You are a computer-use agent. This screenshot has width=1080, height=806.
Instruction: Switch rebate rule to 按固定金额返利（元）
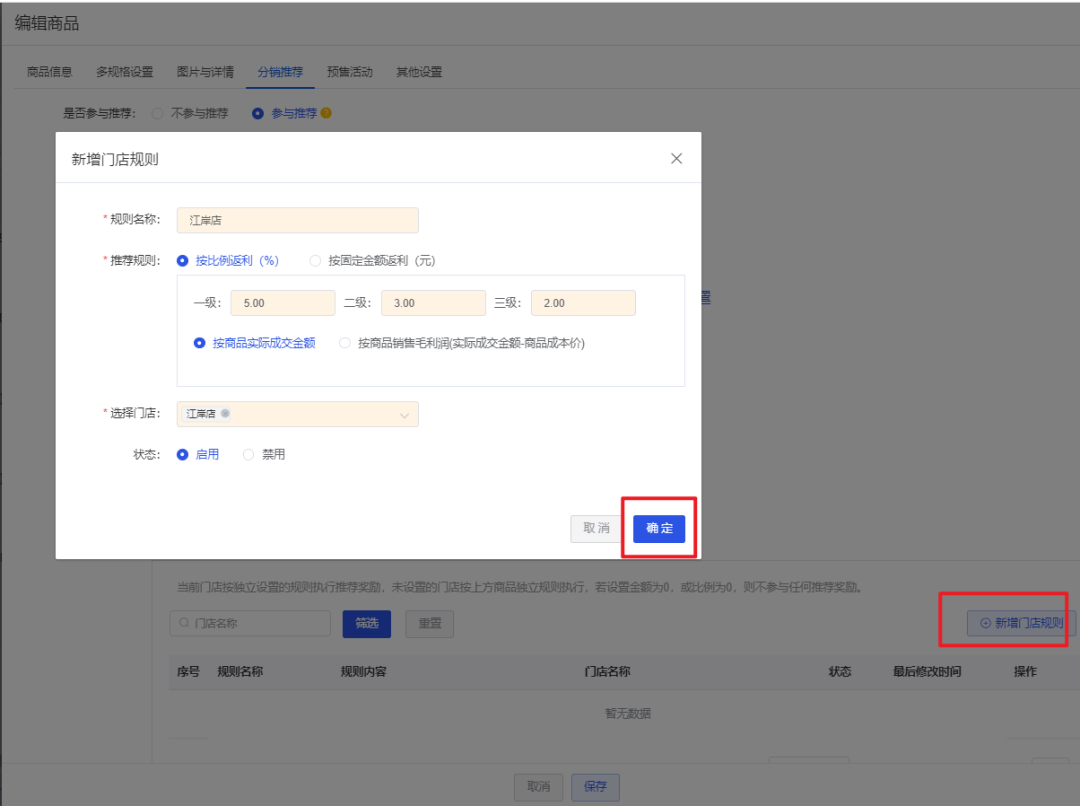click(314, 260)
